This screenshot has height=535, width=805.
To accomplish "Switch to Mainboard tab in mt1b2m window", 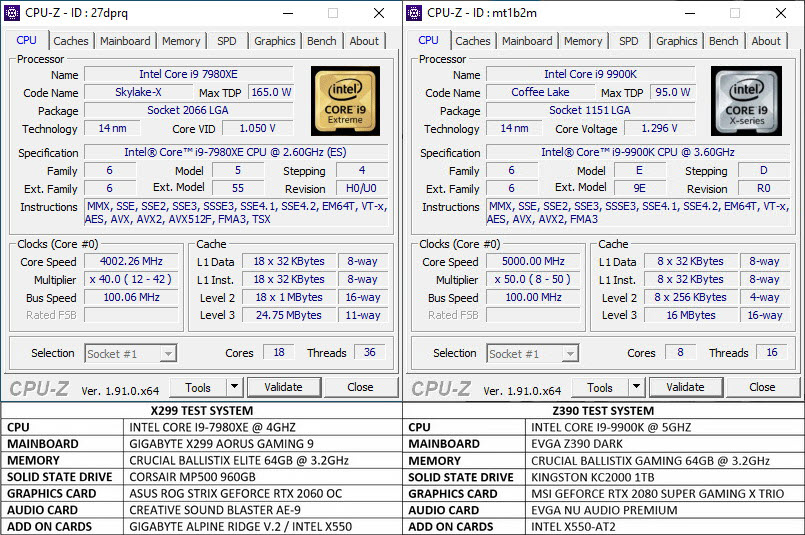I will [527, 41].
